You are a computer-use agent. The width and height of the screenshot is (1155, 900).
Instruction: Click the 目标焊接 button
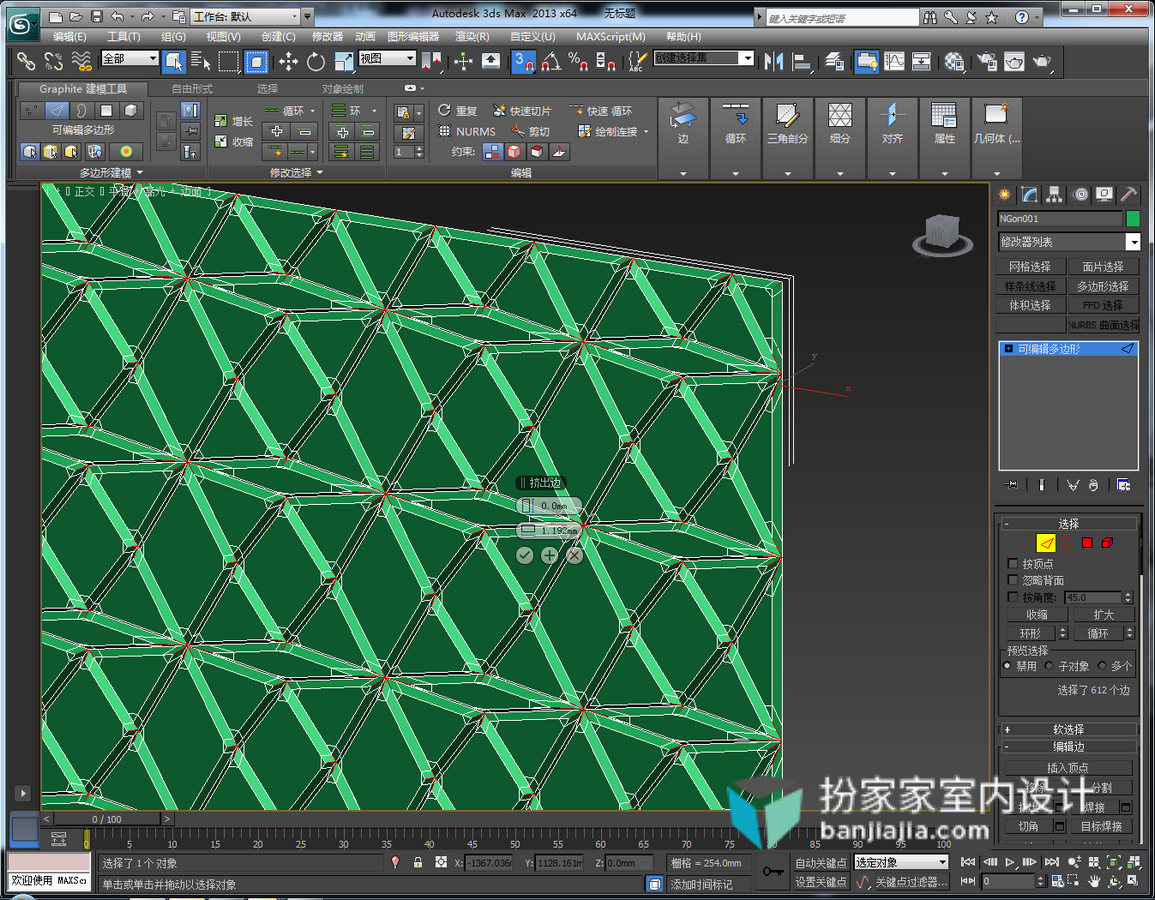(x=1100, y=826)
